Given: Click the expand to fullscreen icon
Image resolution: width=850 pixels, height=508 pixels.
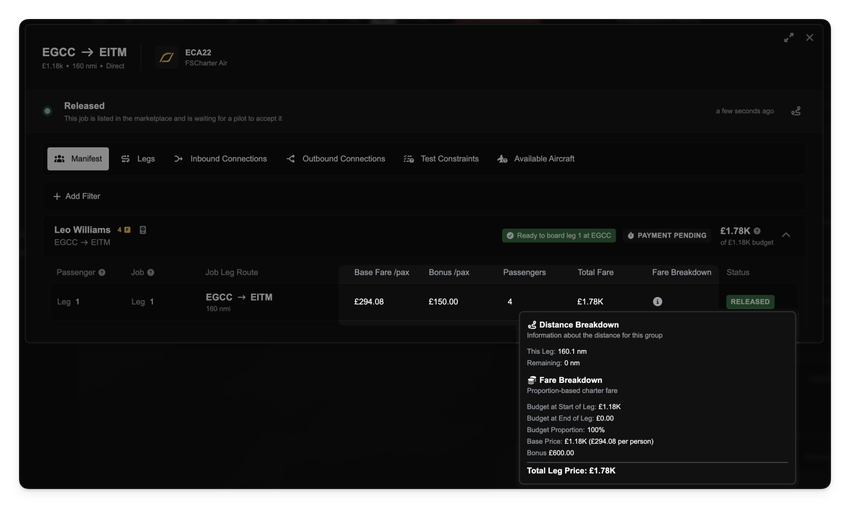Looking at the screenshot, I should pos(788,38).
